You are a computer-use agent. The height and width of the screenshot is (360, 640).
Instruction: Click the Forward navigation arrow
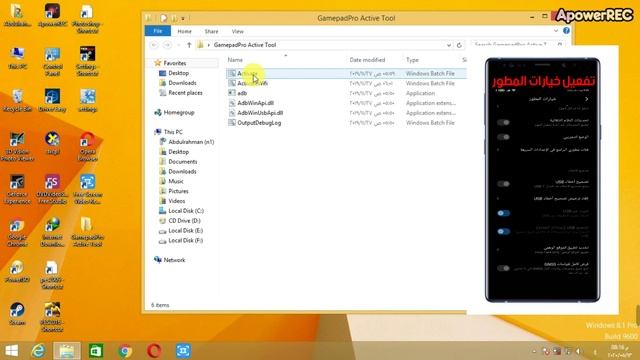click(167, 45)
